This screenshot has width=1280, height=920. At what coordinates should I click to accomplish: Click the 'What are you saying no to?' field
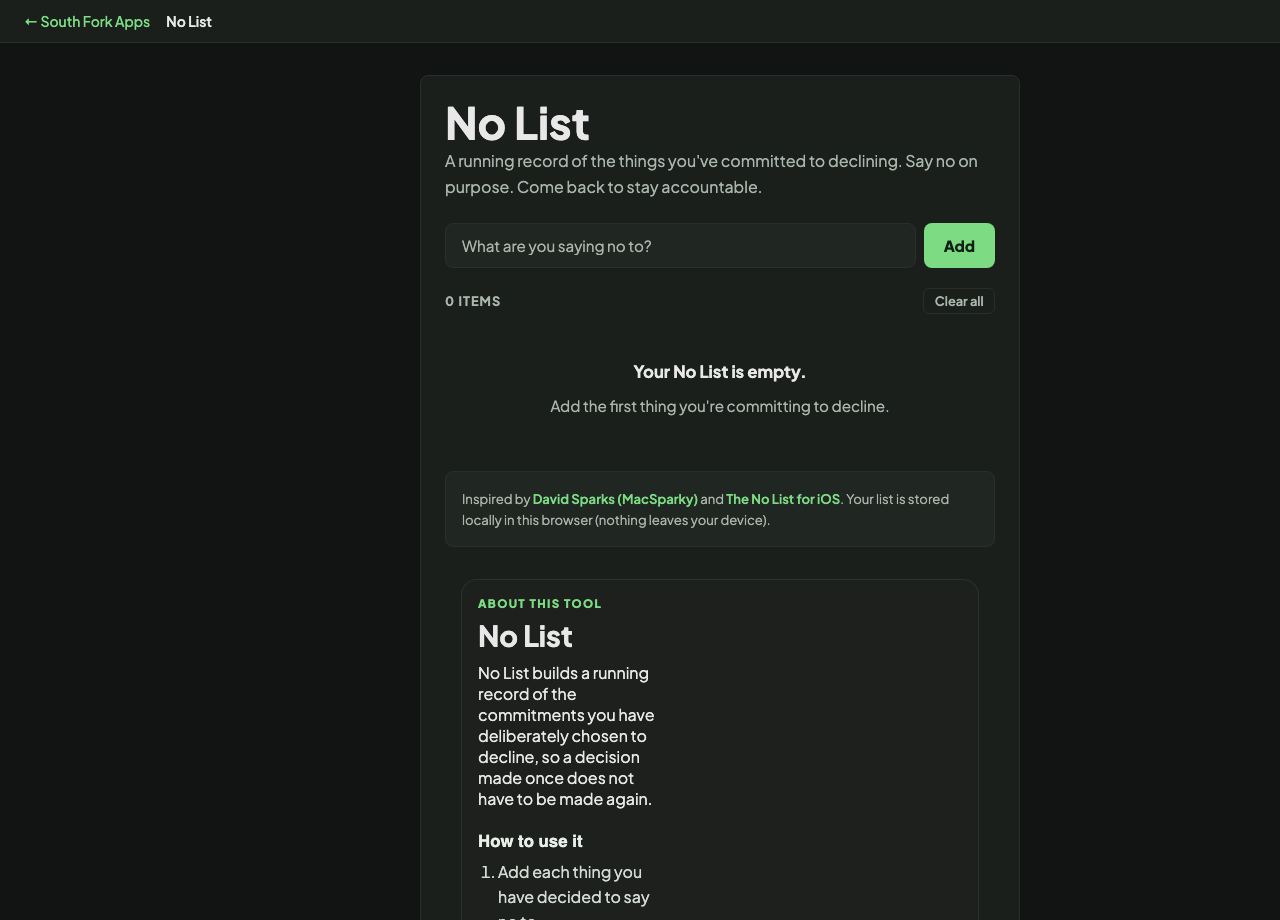tap(680, 246)
